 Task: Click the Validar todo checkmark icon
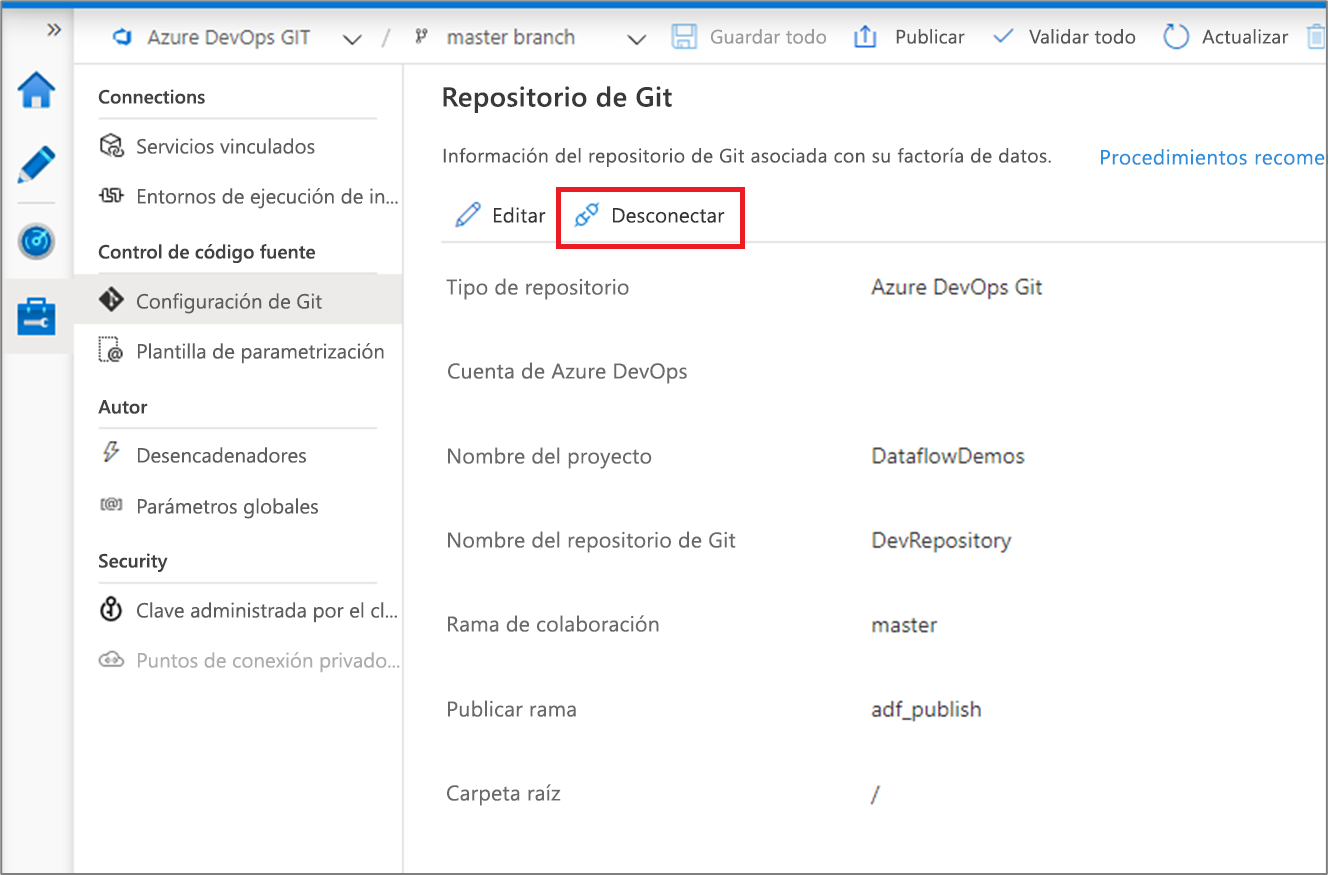[x=1003, y=38]
